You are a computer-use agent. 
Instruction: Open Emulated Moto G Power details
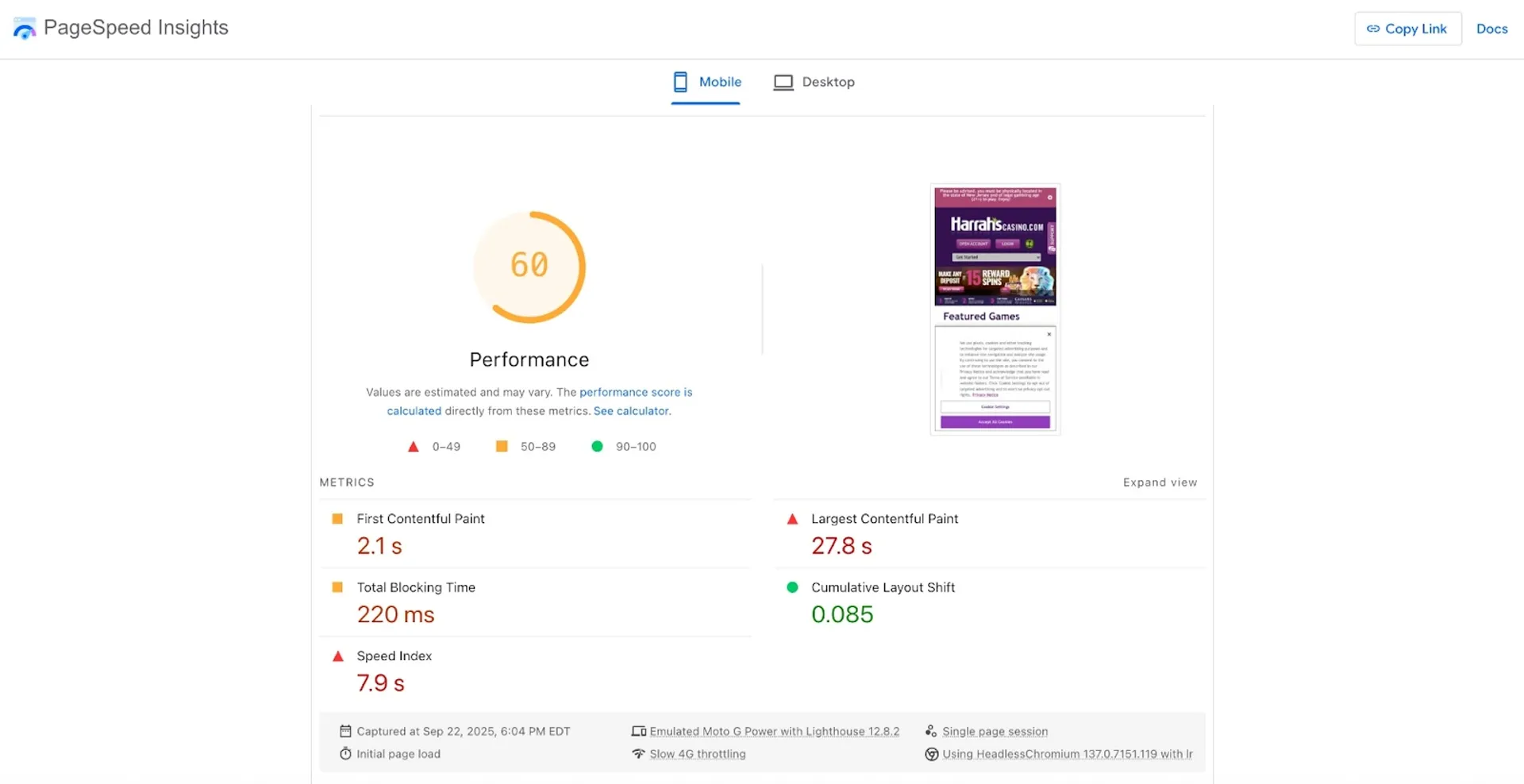click(774, 731)
